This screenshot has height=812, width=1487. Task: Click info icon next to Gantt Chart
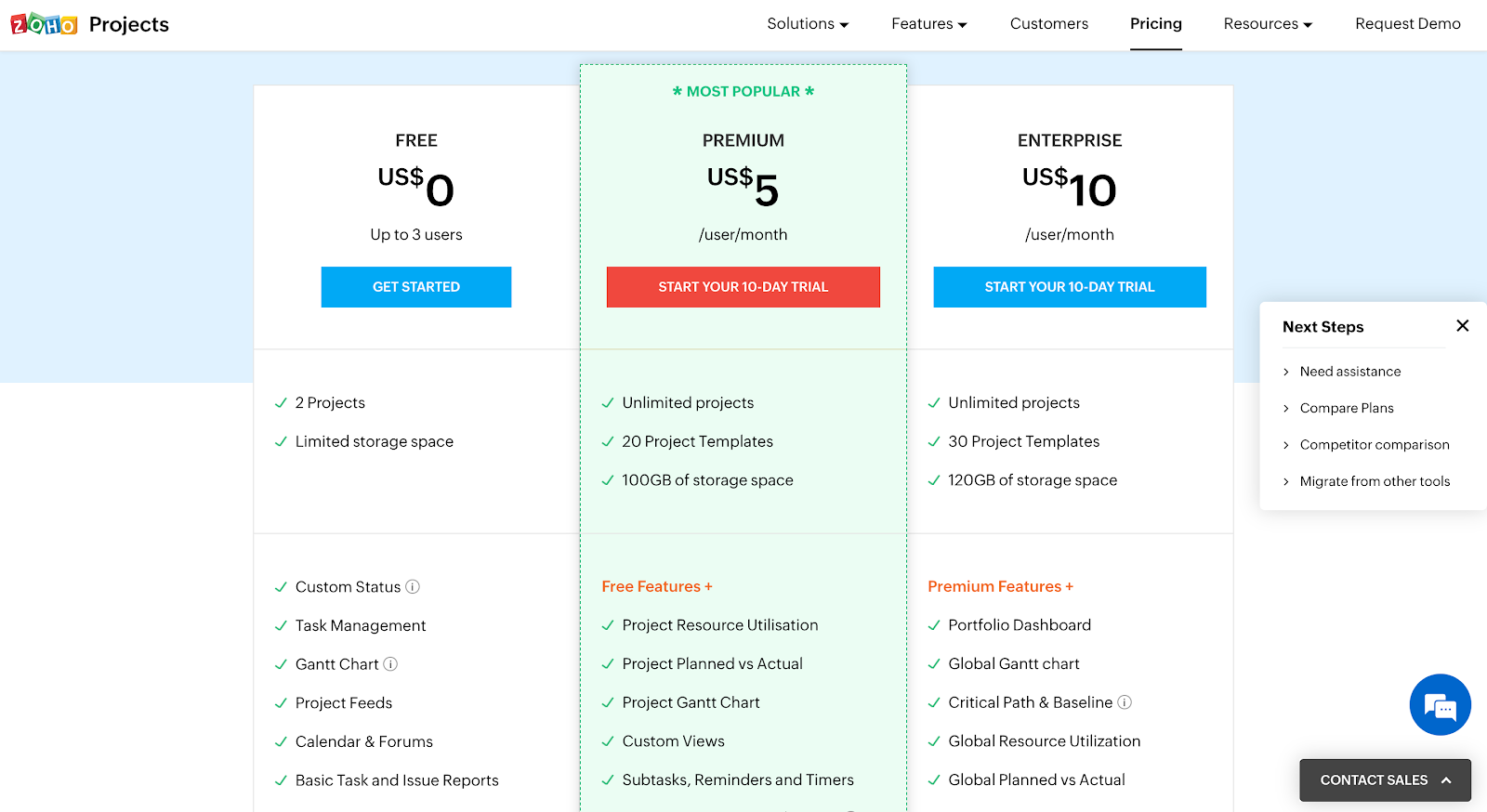[390, 664]
